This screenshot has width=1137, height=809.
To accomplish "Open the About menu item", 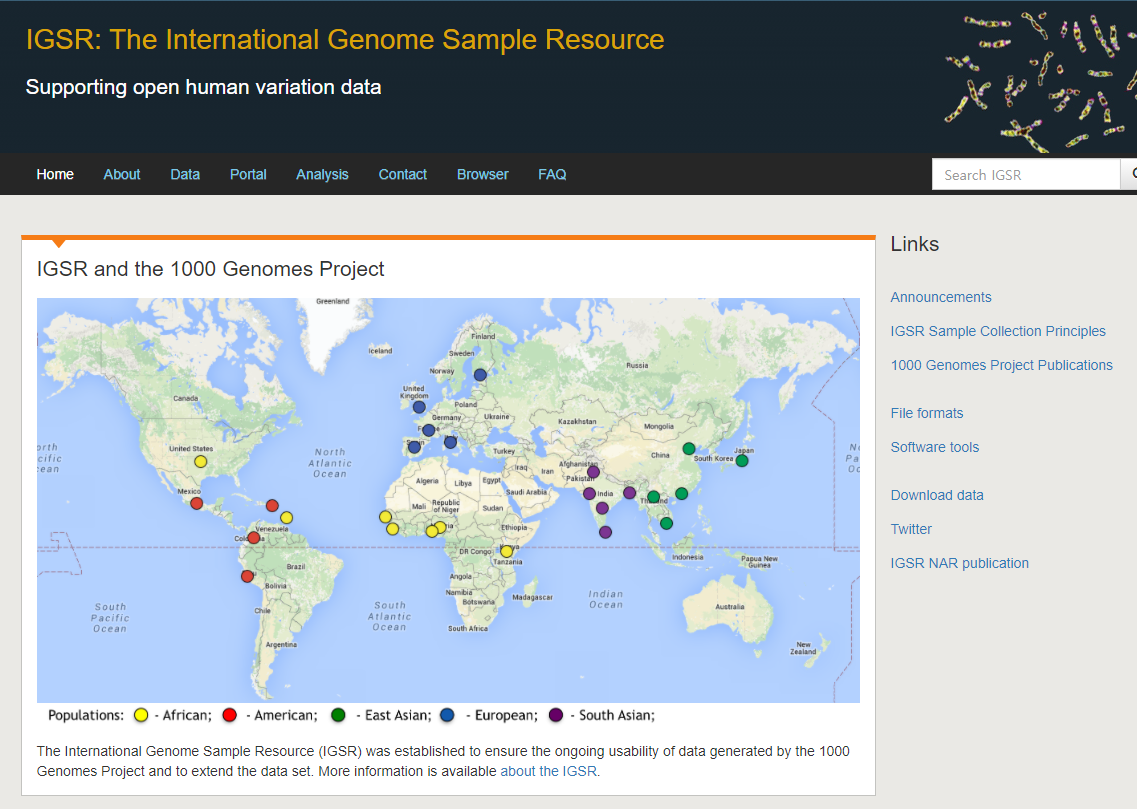I will click(122, 175).
